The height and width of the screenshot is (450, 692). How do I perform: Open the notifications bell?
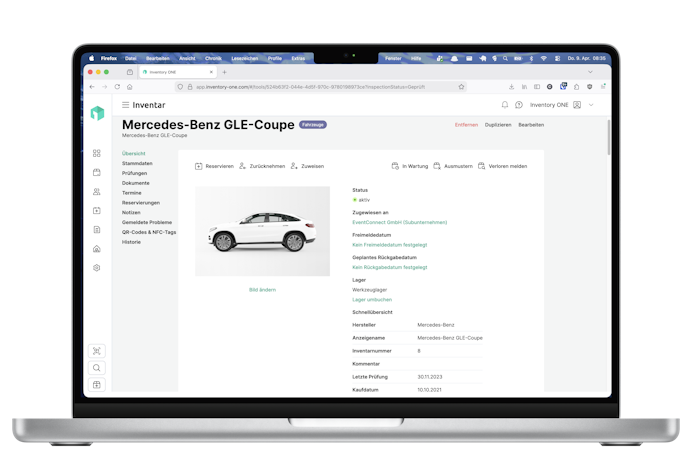point(505,105)
